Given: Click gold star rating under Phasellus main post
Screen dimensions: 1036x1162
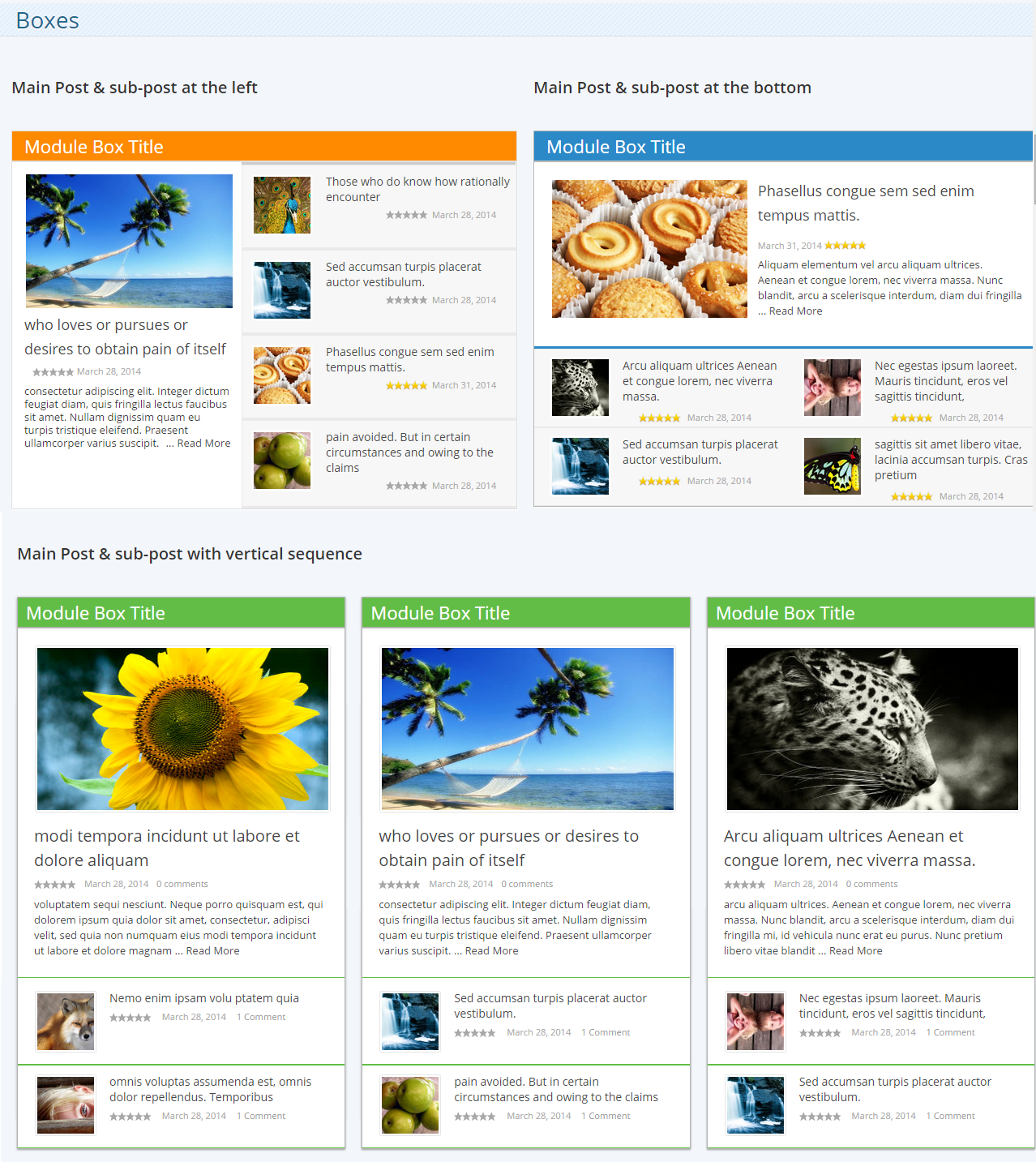Looking at the screenshot, I should pos(845,246).
